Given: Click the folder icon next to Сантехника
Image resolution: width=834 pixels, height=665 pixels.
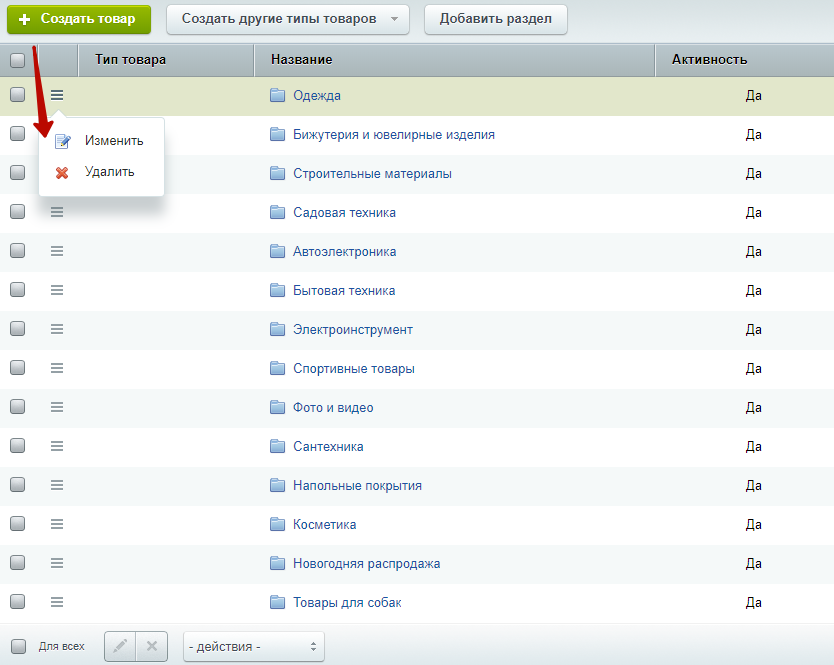Looking at the screenshot, I should coord(277,446).
